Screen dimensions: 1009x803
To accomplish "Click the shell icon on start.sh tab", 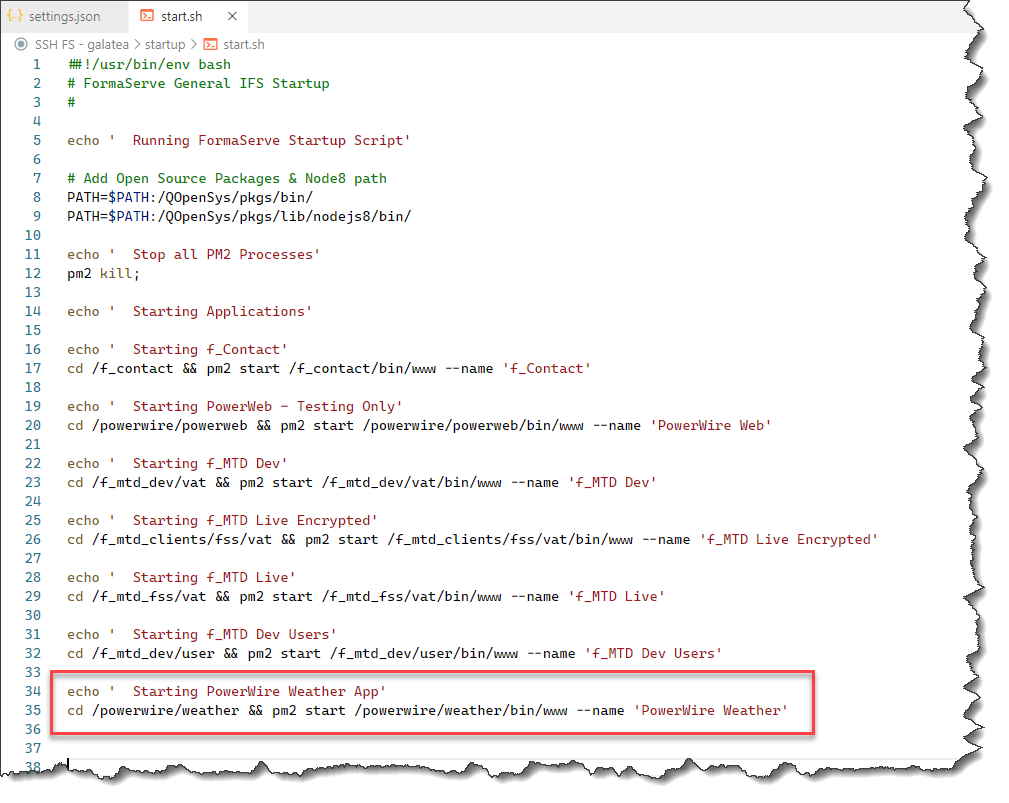I will coord(147,16).
